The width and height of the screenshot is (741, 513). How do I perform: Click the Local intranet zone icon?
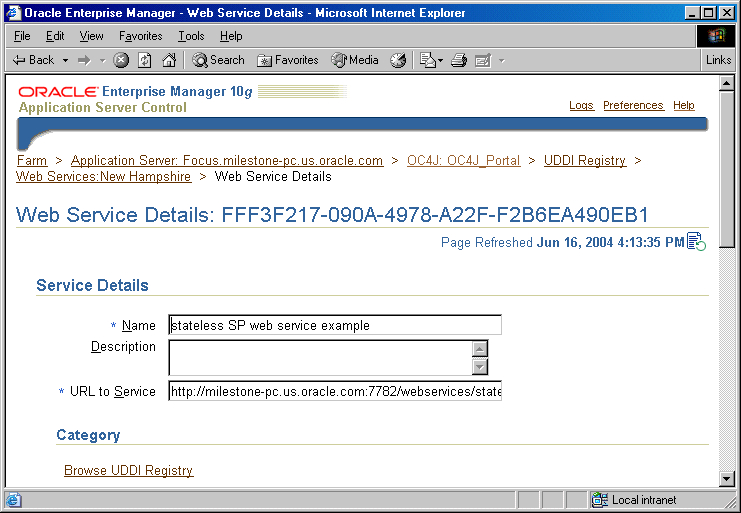pos(600,500)
